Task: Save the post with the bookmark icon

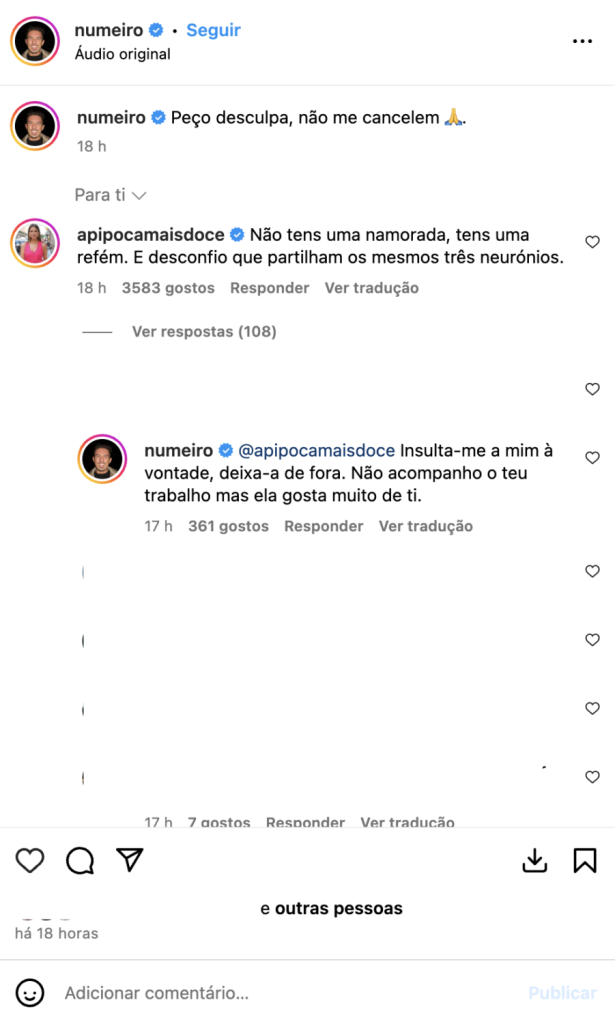Action: tap(584, 860)
